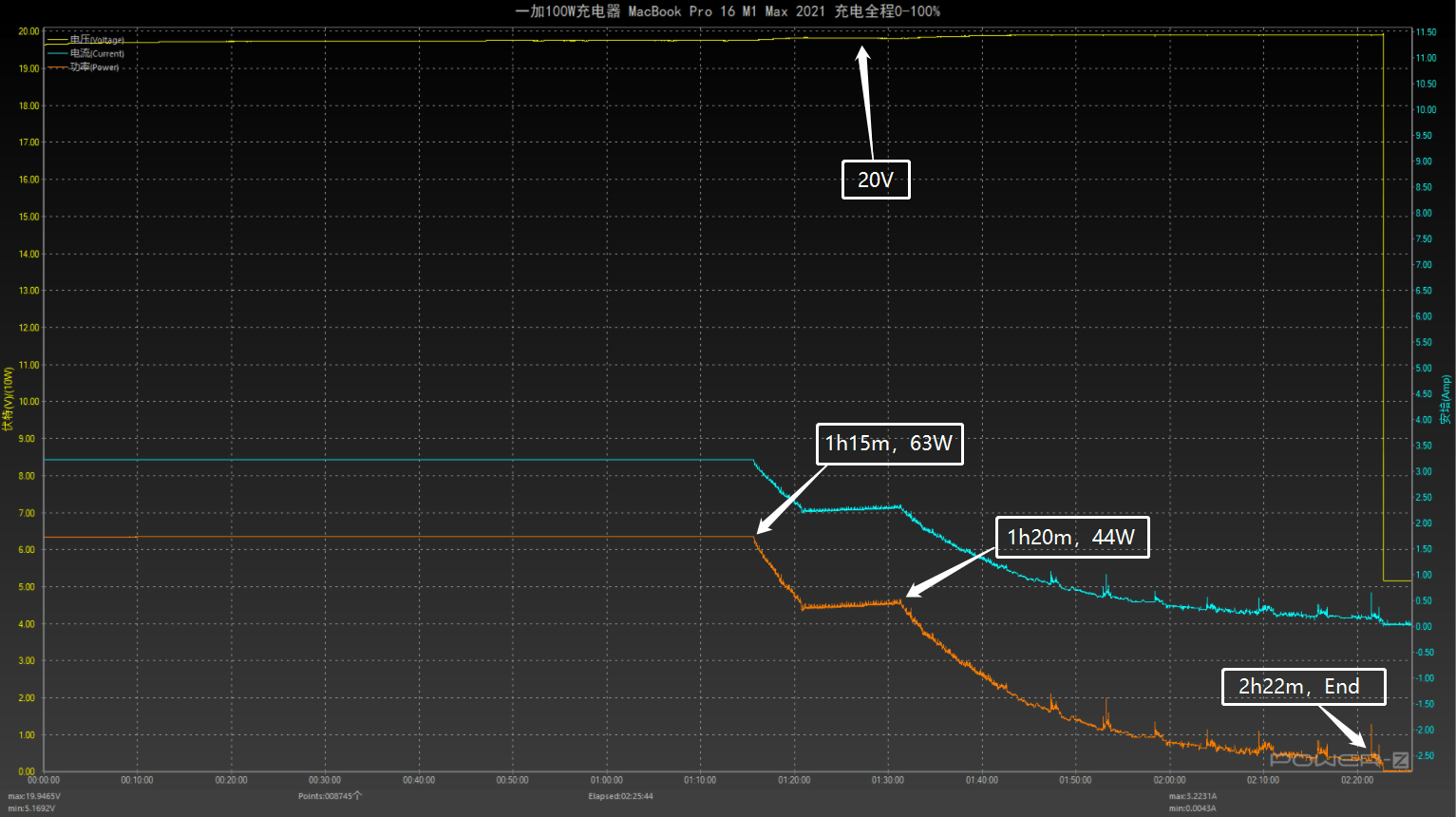This screenshot has width=1456, height=817.
Task: Click the 11.50 tick on the amp axis
Action: (x=1426, y=32)
